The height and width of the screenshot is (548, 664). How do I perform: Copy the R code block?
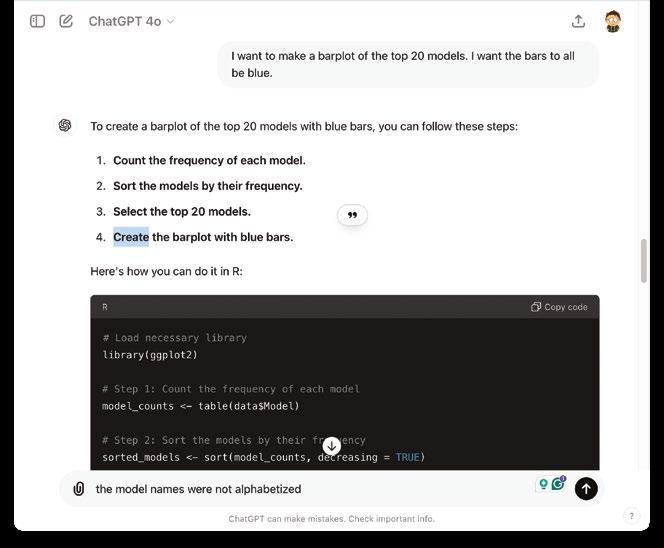click(560, 307)
